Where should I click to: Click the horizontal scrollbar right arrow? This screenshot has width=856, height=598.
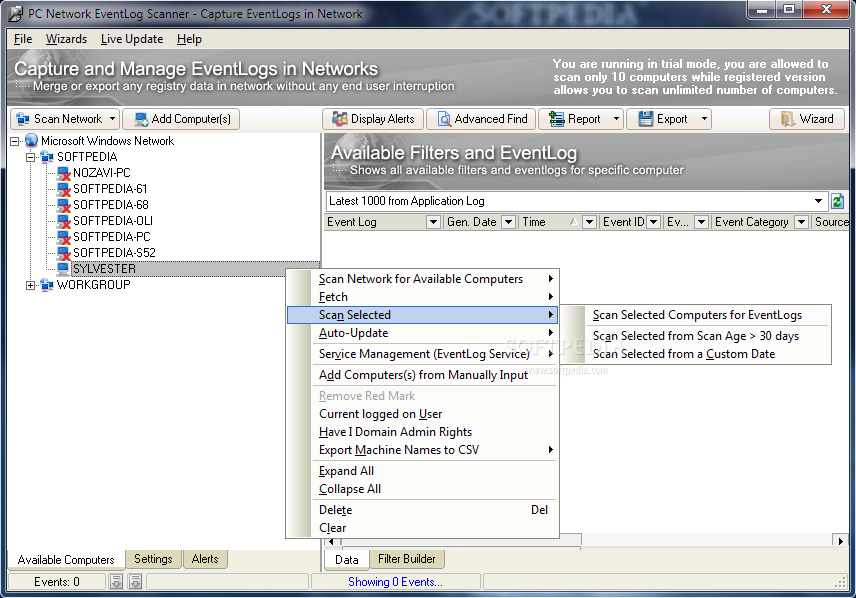click(840, 541)
